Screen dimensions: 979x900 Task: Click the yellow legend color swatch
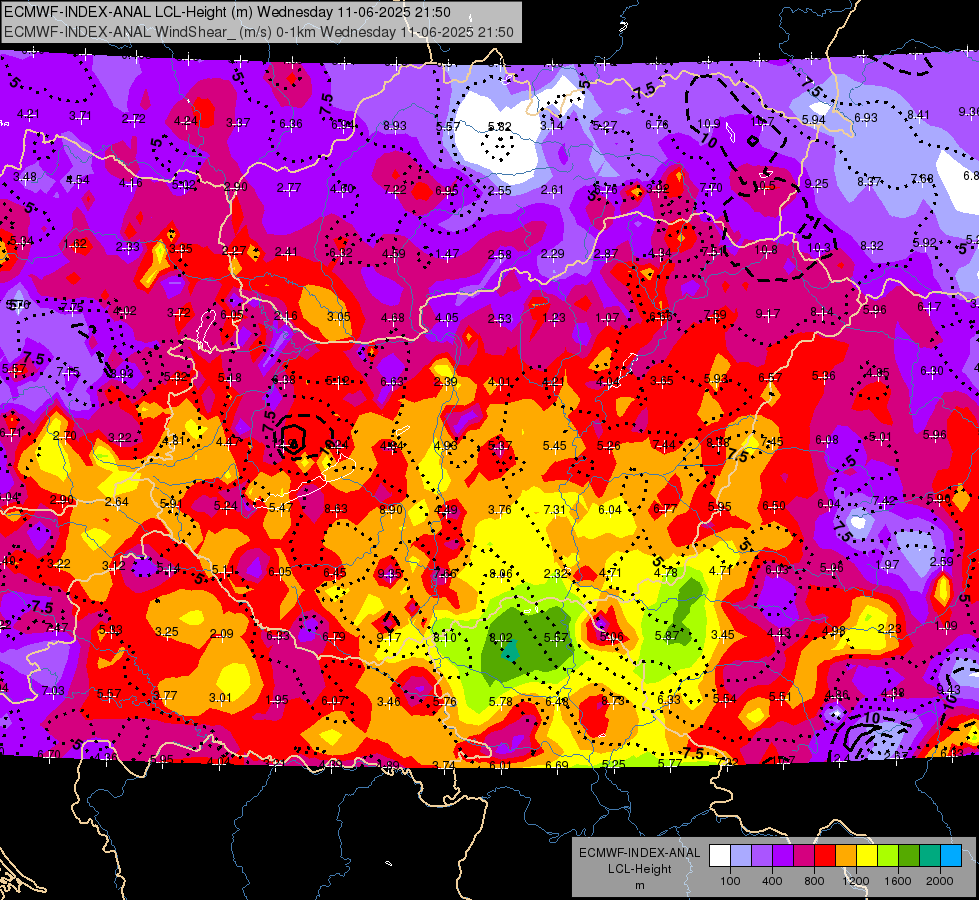pyautogui.click(x=867, y=856)
